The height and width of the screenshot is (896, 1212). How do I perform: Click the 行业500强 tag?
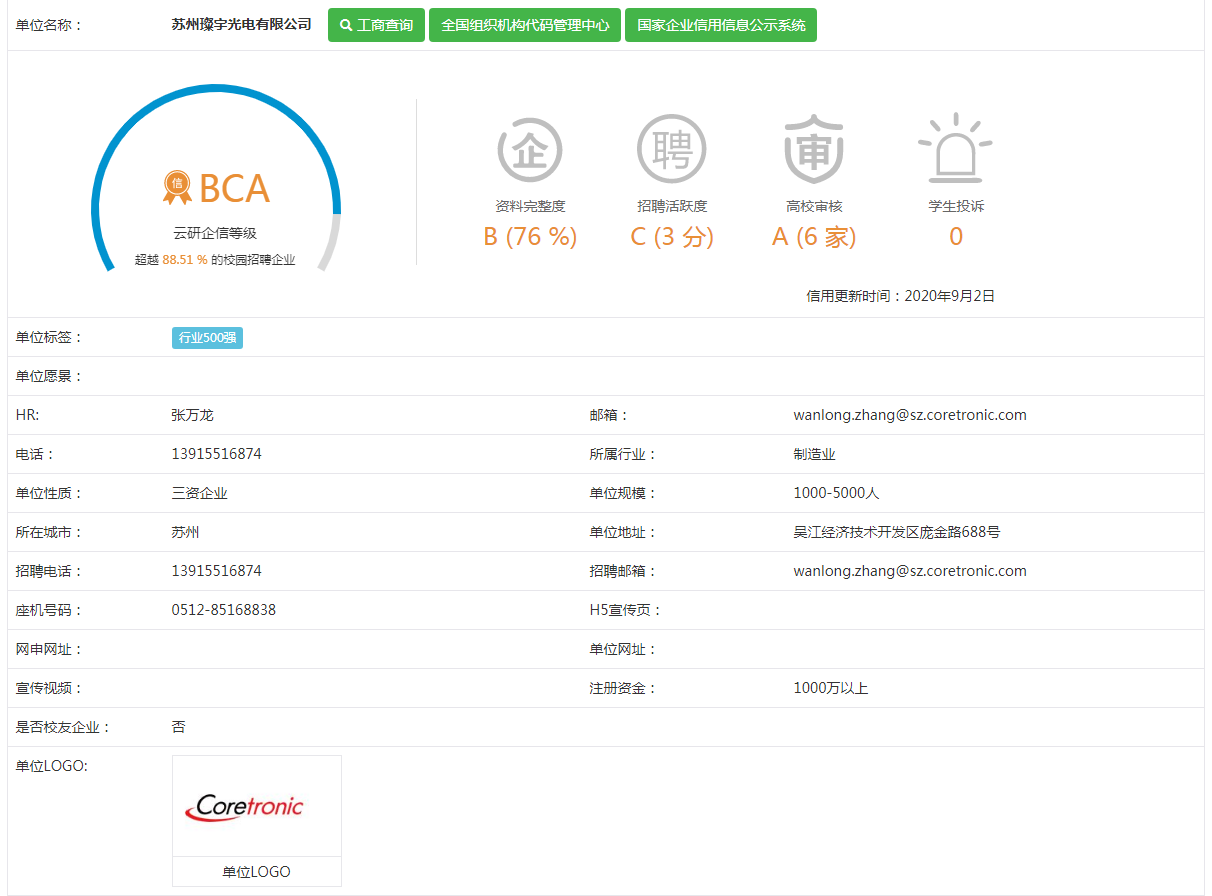click(207, 338)
